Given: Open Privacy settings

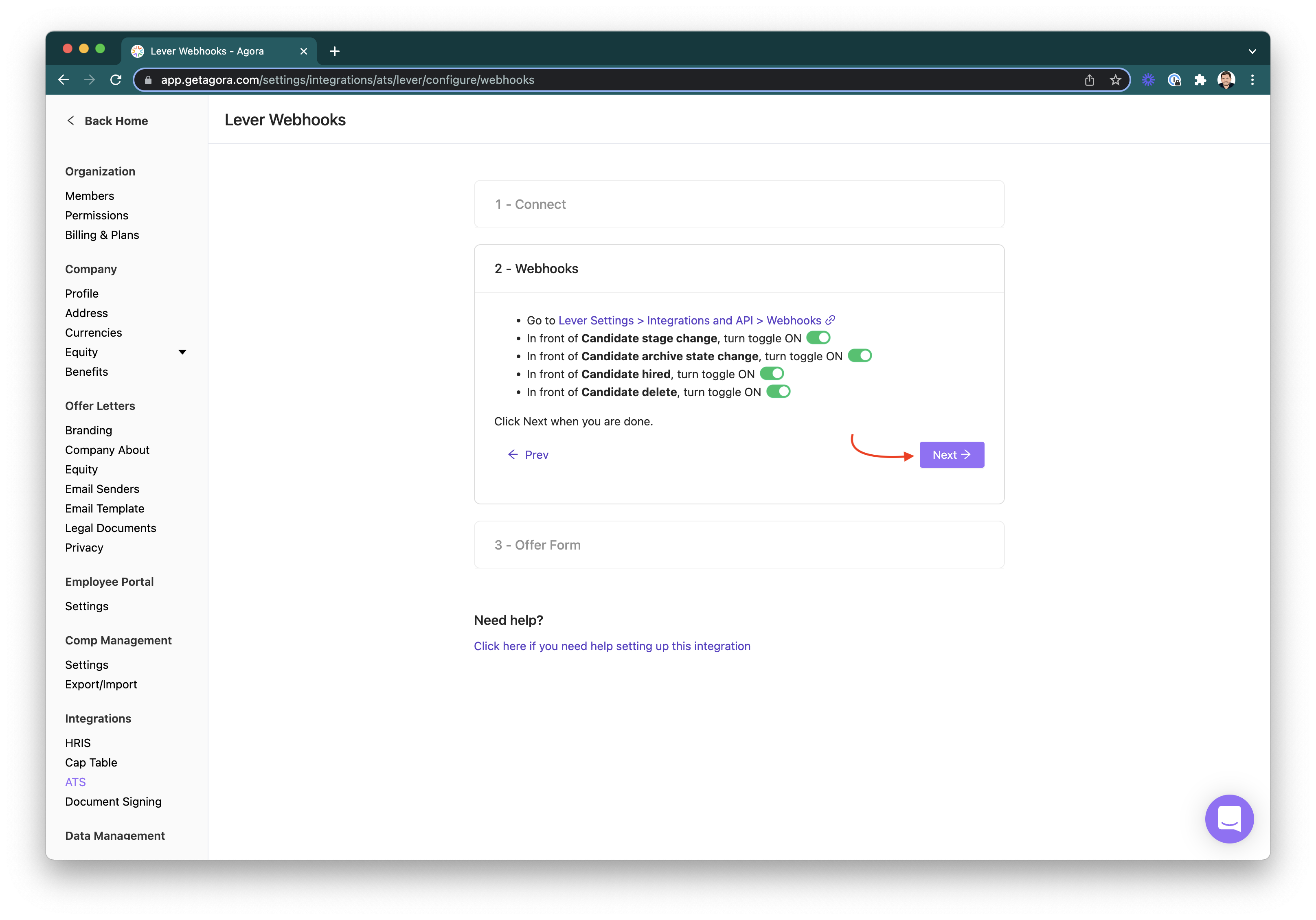Looking at the screenshot, I should (84, 548).
